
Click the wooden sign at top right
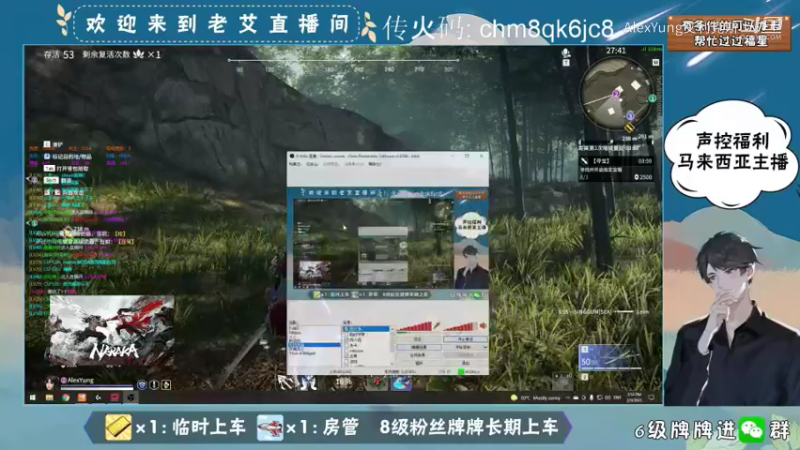[x=729, y=33]
